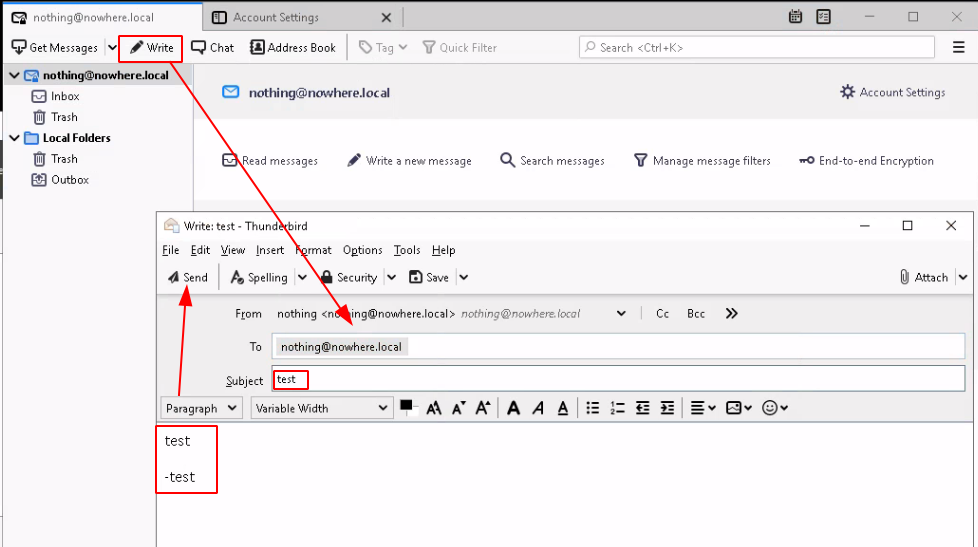
Task: Open the hamburger application menu
Action: pos(959,47)
